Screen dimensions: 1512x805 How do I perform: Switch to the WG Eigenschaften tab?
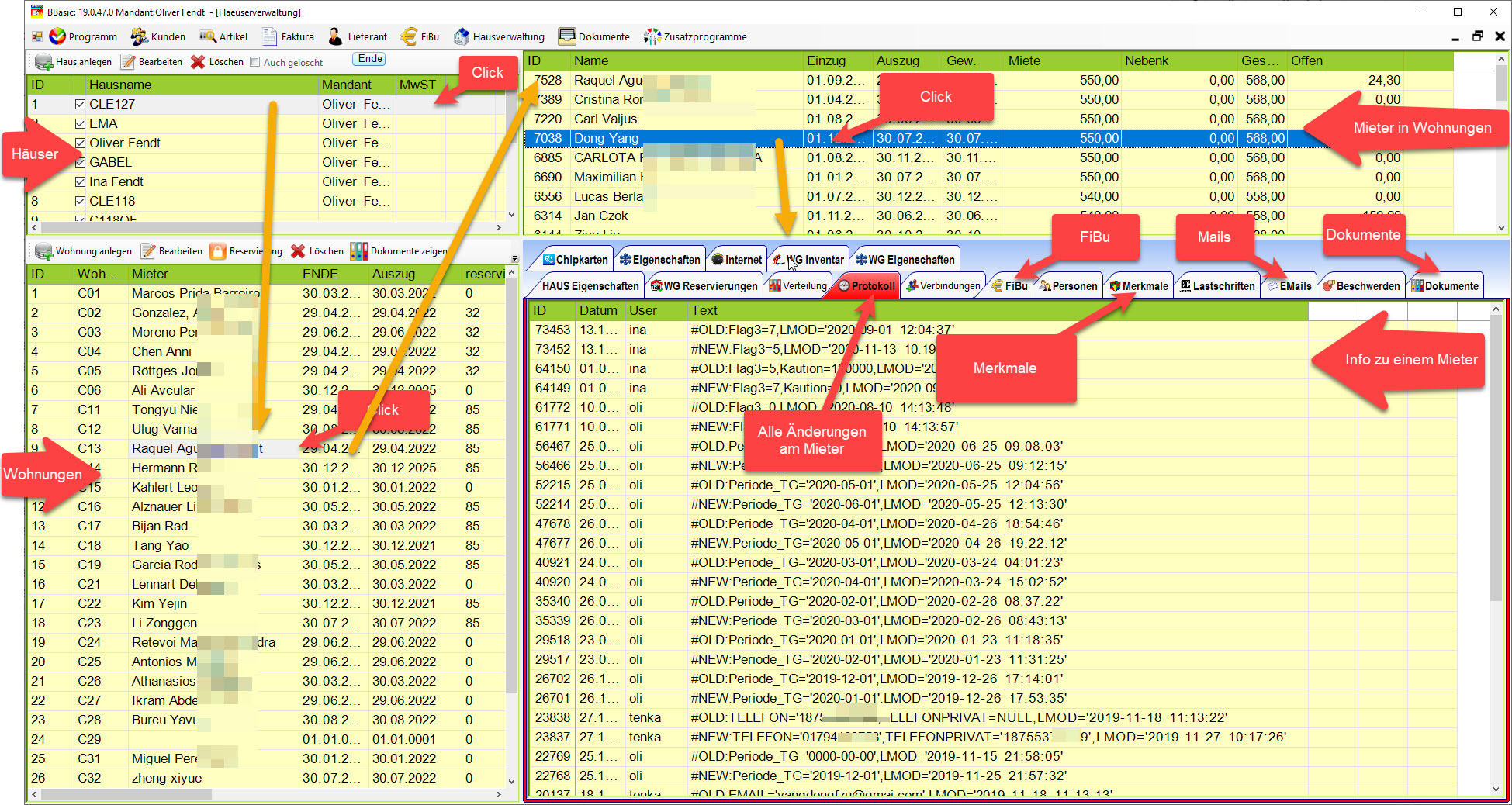(905, 260)
